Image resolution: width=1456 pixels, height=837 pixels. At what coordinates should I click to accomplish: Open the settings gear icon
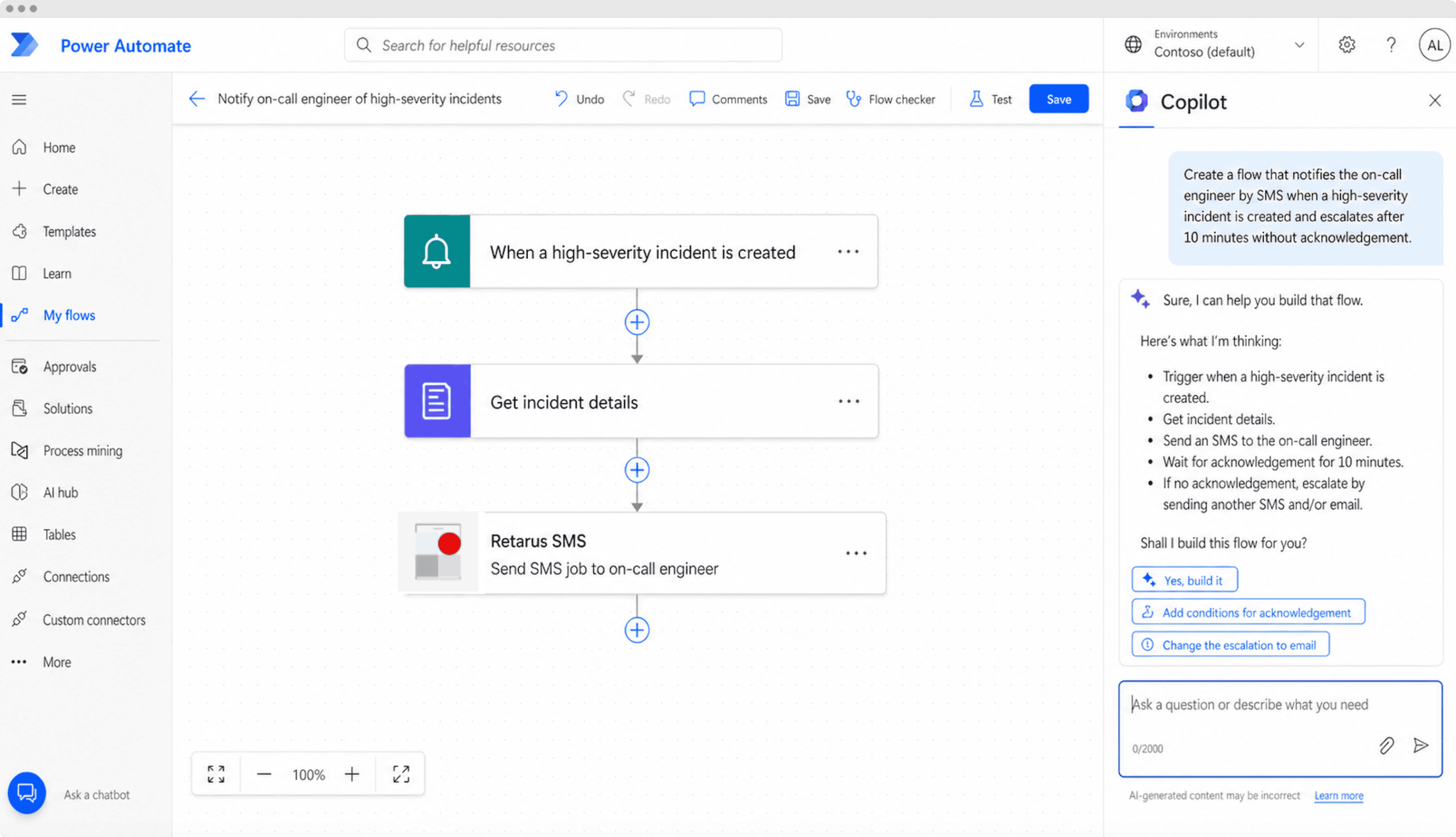1346,45
